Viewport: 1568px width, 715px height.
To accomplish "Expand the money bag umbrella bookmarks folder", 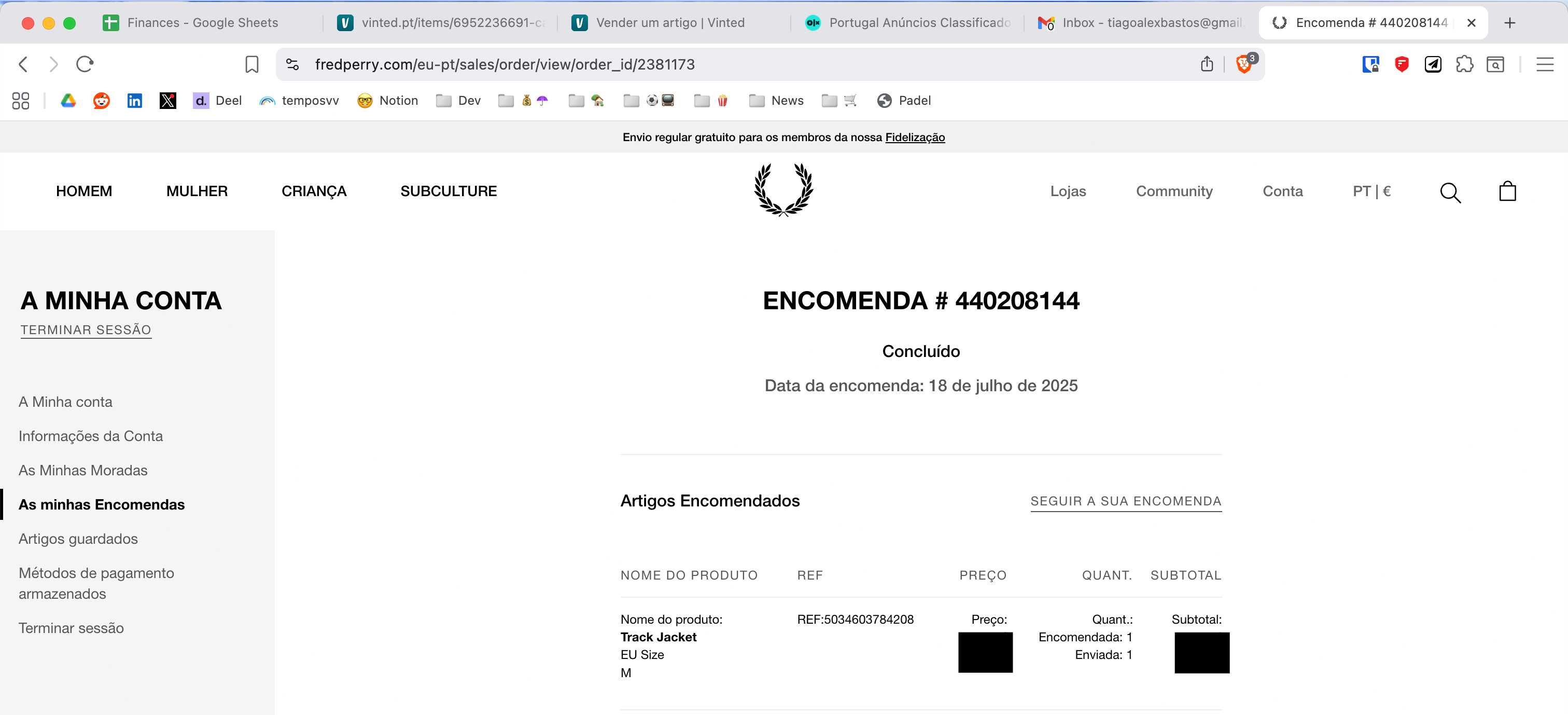I will (x=524, y=101).
